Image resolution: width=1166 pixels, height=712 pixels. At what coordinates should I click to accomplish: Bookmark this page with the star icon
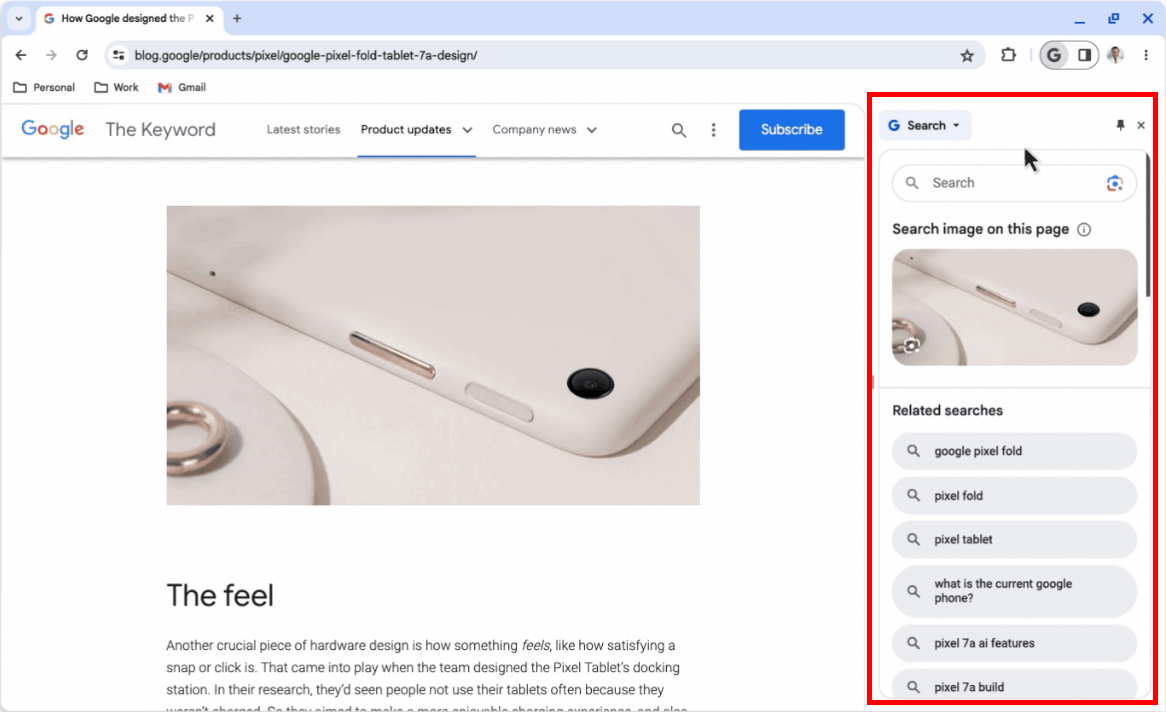pos(967,55)
